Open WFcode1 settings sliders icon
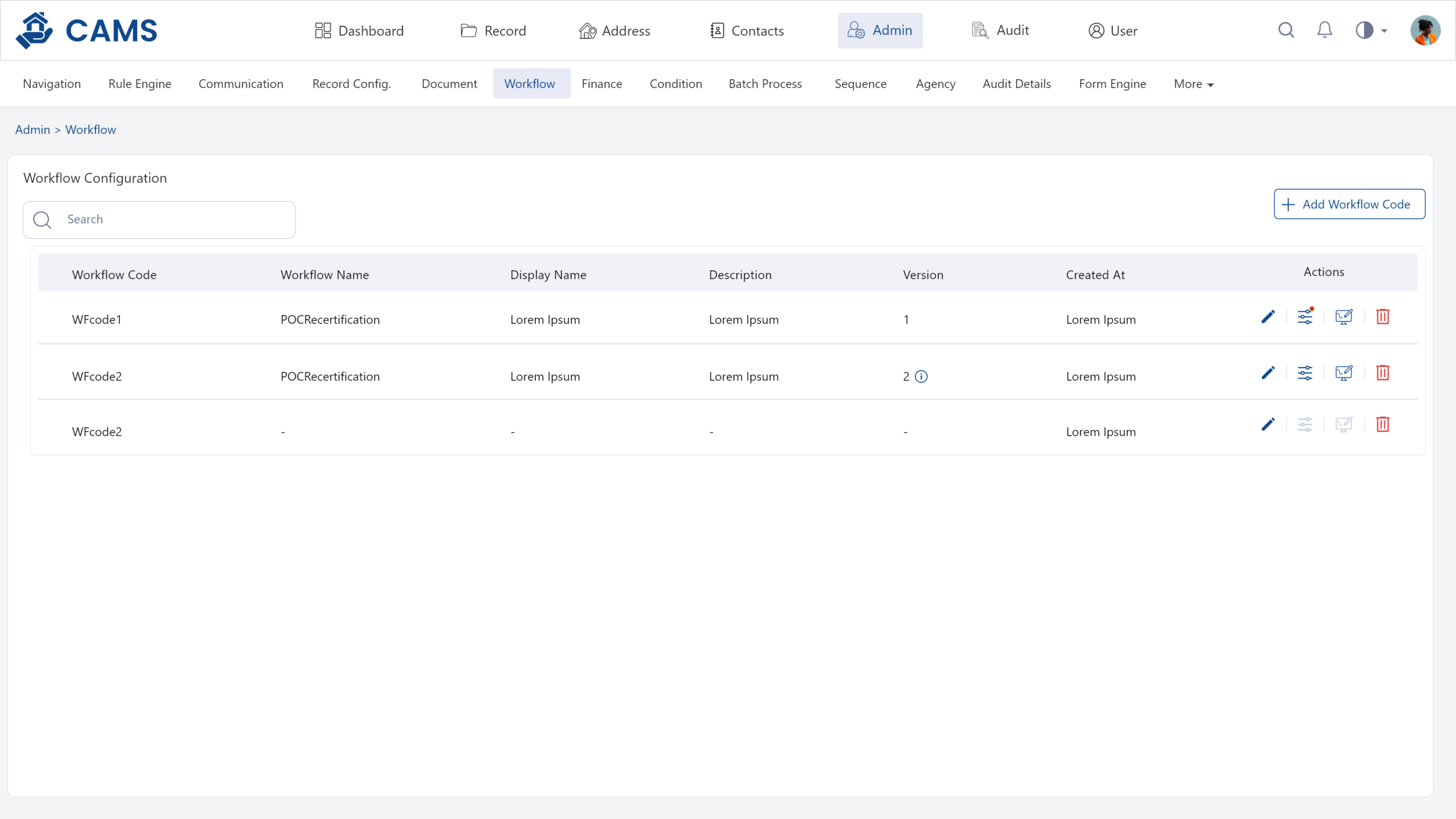Image resolution: width=1456 pixels, height=819 pixels. tap(1305, 317)
